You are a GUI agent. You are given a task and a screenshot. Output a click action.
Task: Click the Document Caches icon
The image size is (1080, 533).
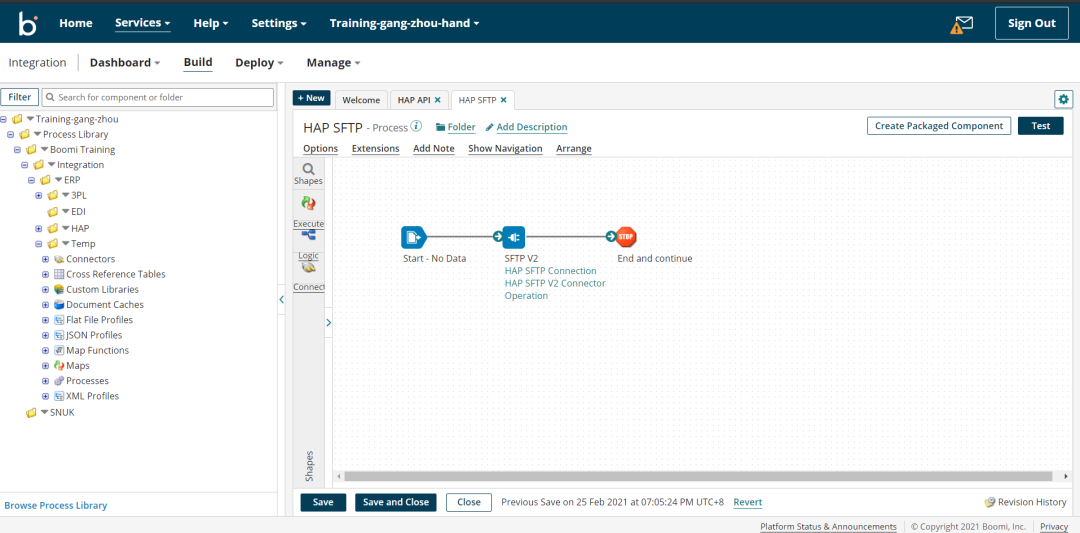(x=59, y=304)
